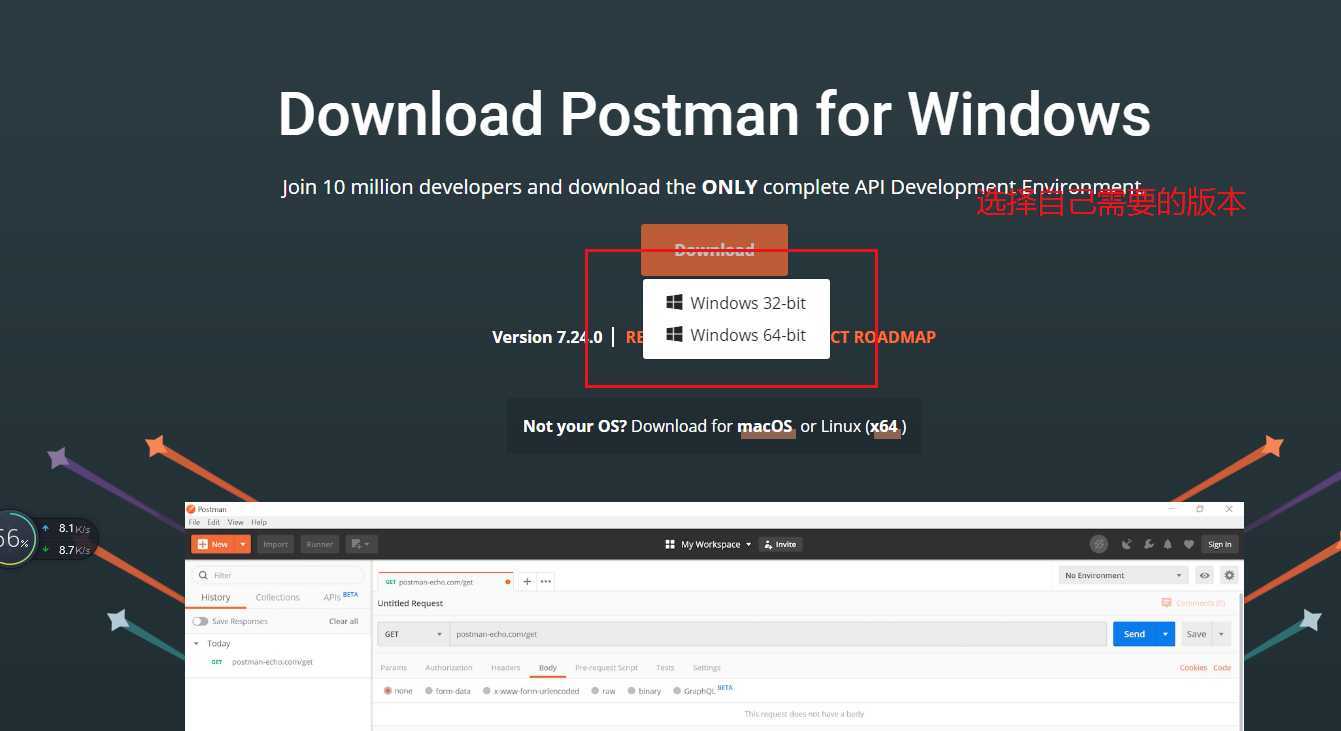Click the satellite interceptor icon
Screen dimensions: 1341x731
point(1128,544)
